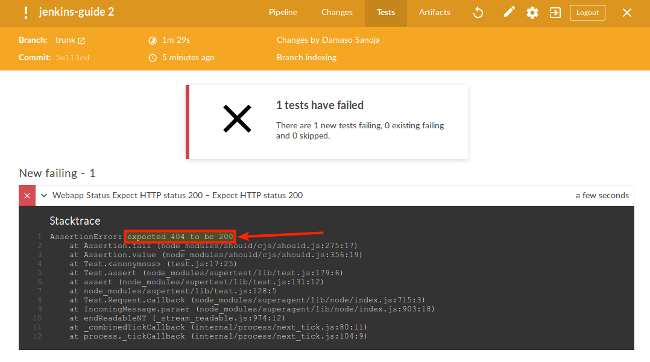
Task: Open commit 5e113cd link
Action: [73, 58]
